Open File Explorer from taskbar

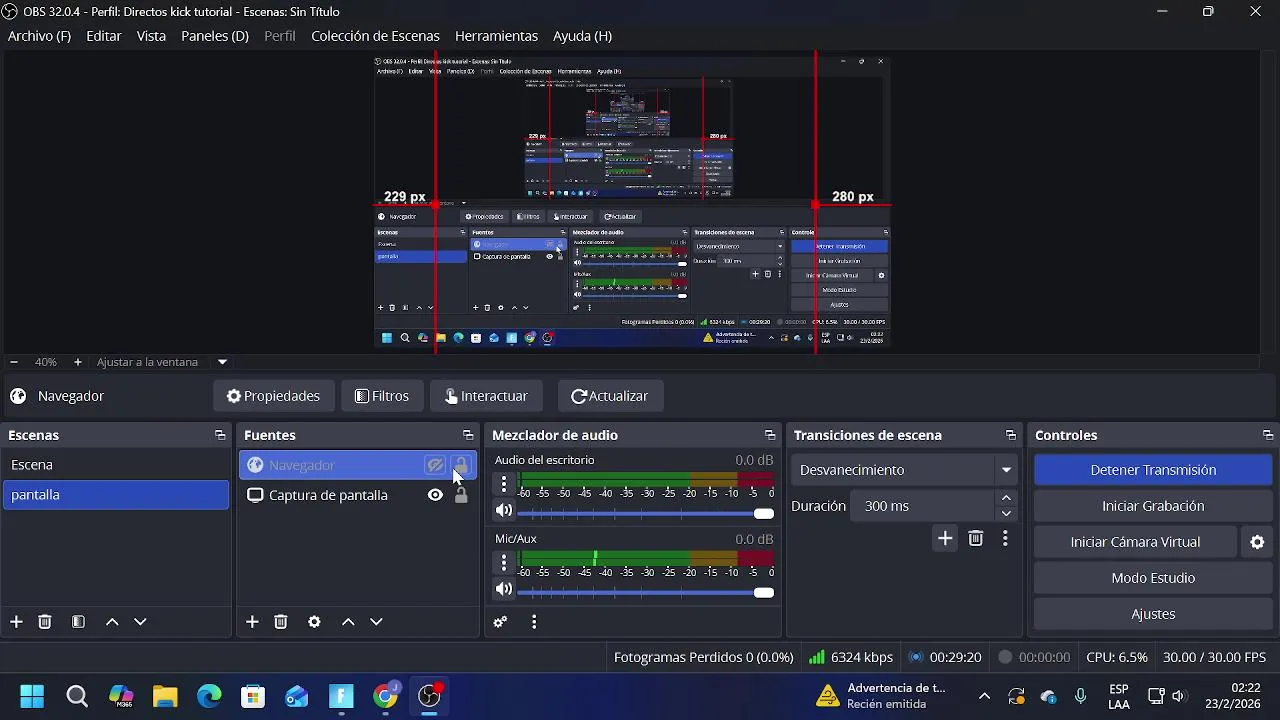point(165,696)
